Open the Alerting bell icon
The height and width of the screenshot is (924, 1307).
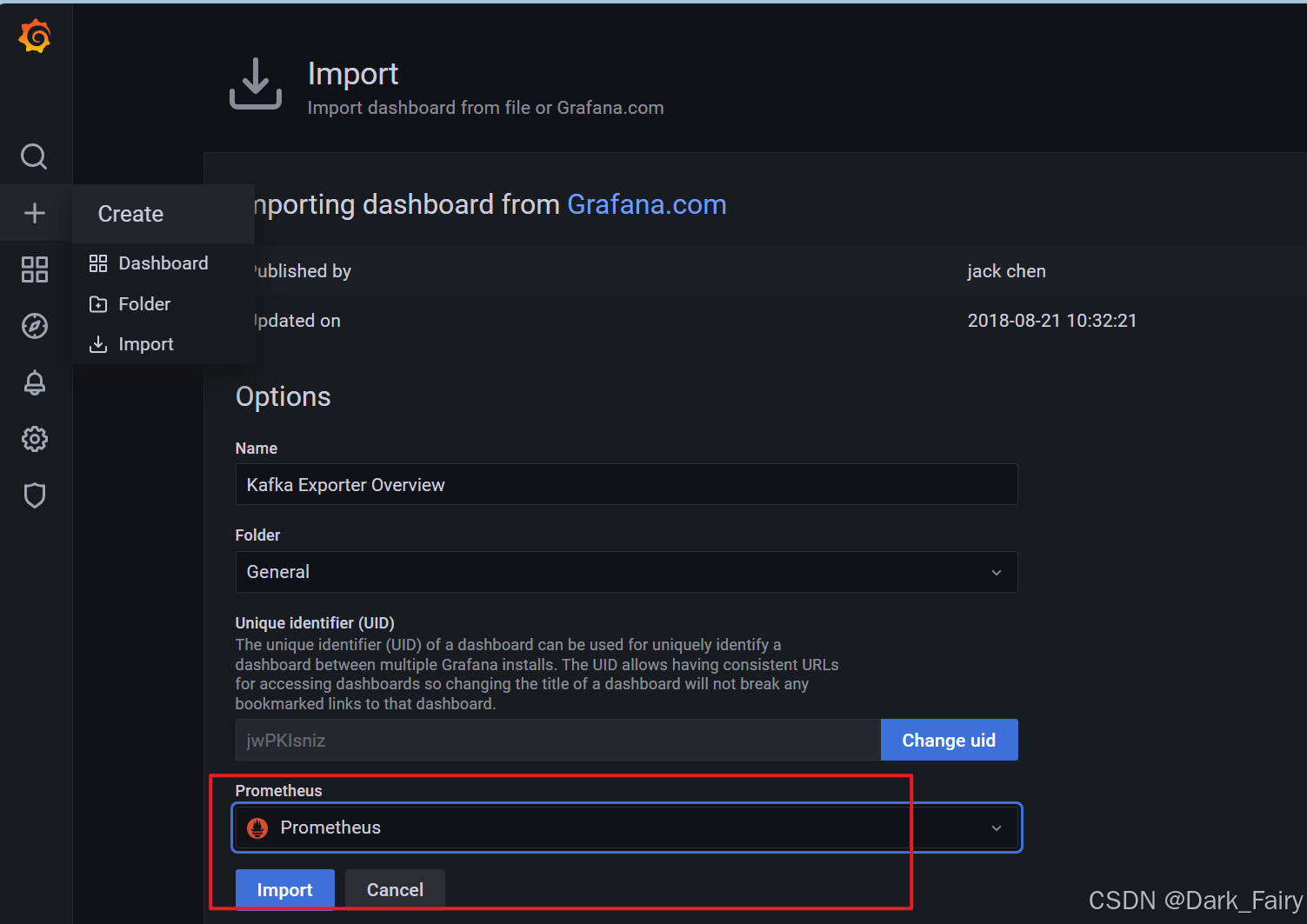click(x=35, y=382)
